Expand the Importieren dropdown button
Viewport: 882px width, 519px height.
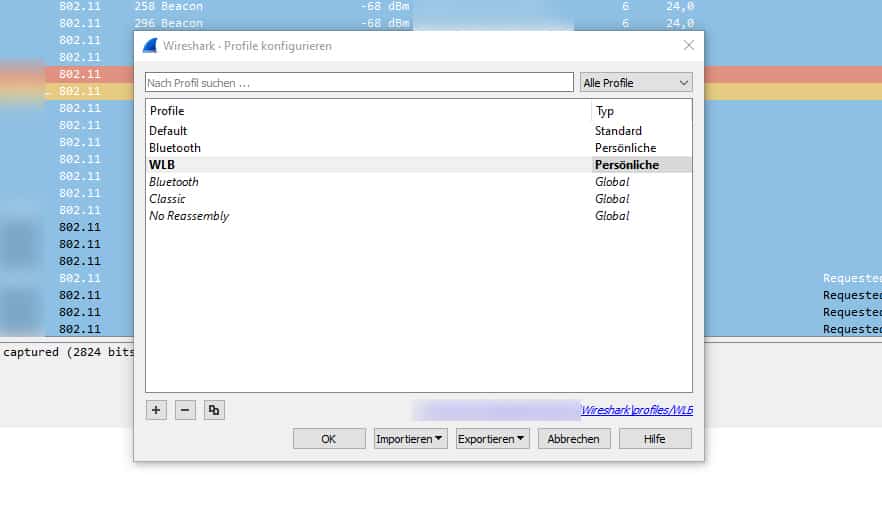coord(410,439)
